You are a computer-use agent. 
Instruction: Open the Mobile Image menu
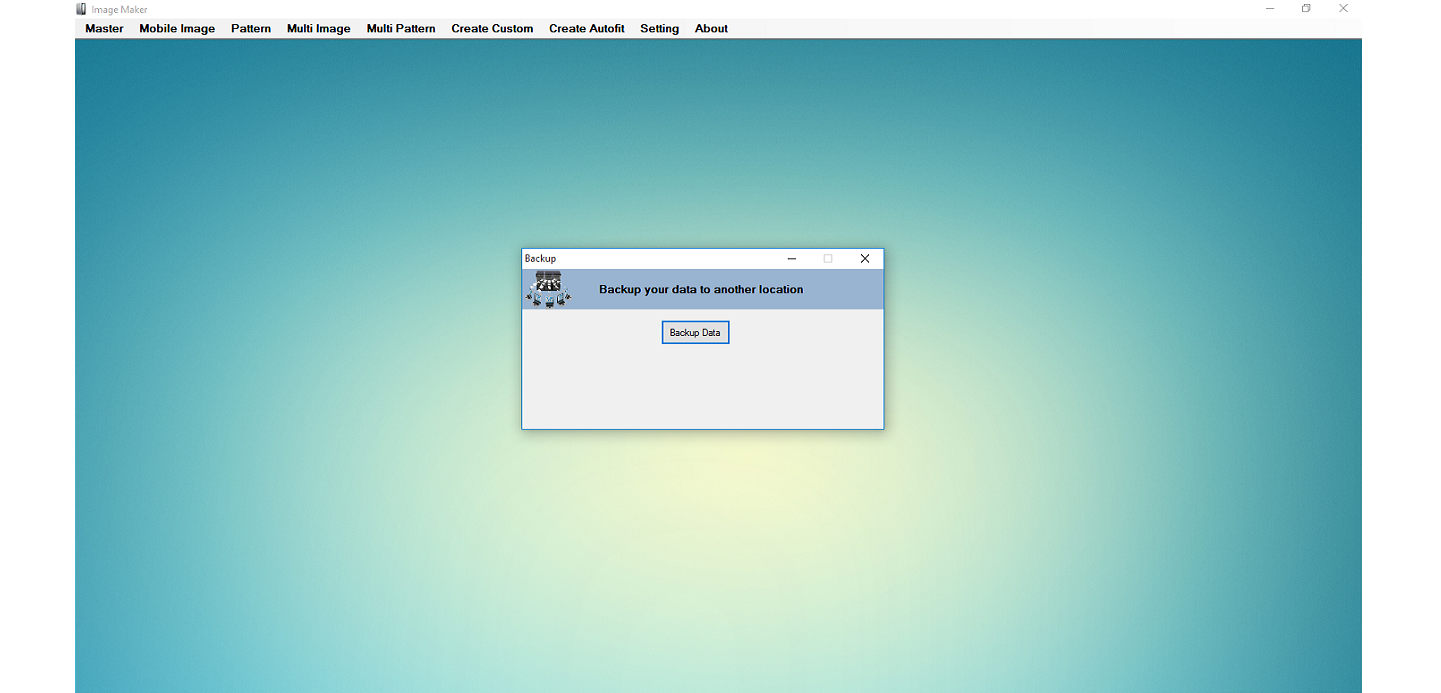tap(177, 29)
